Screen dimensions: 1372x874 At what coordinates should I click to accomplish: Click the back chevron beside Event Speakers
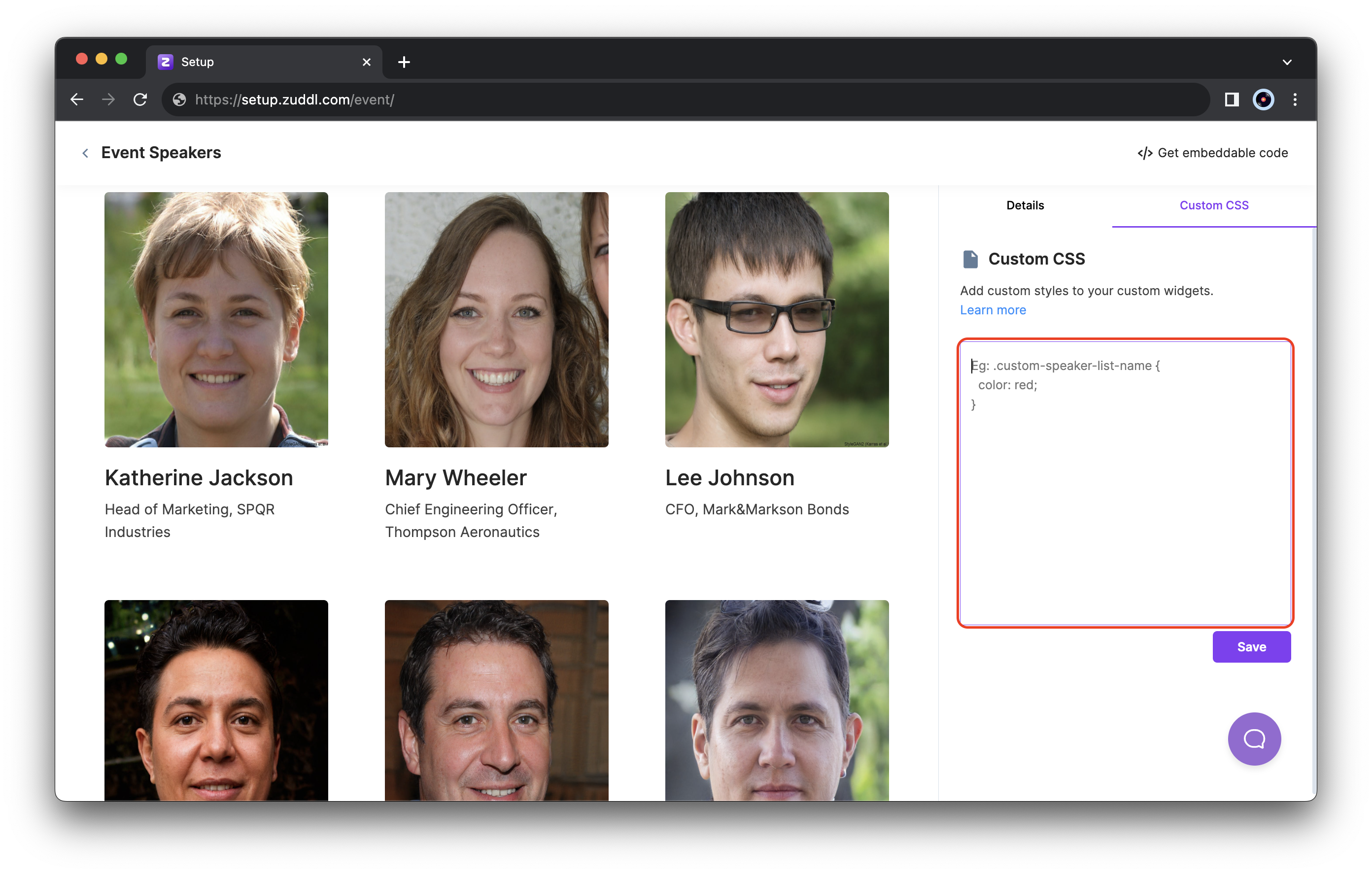point(85,153)
